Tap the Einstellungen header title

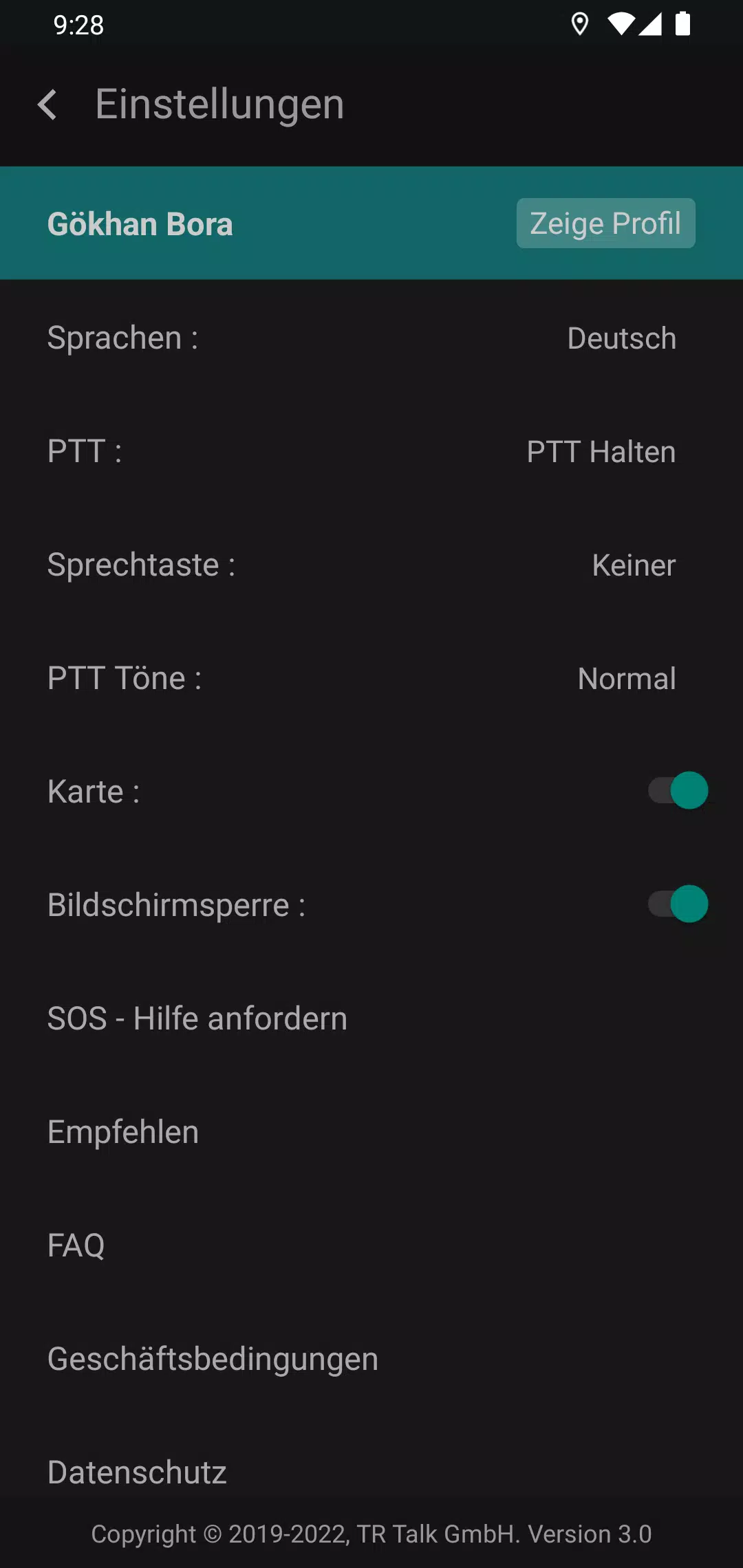pyautogui.click(x=219, y=105)
